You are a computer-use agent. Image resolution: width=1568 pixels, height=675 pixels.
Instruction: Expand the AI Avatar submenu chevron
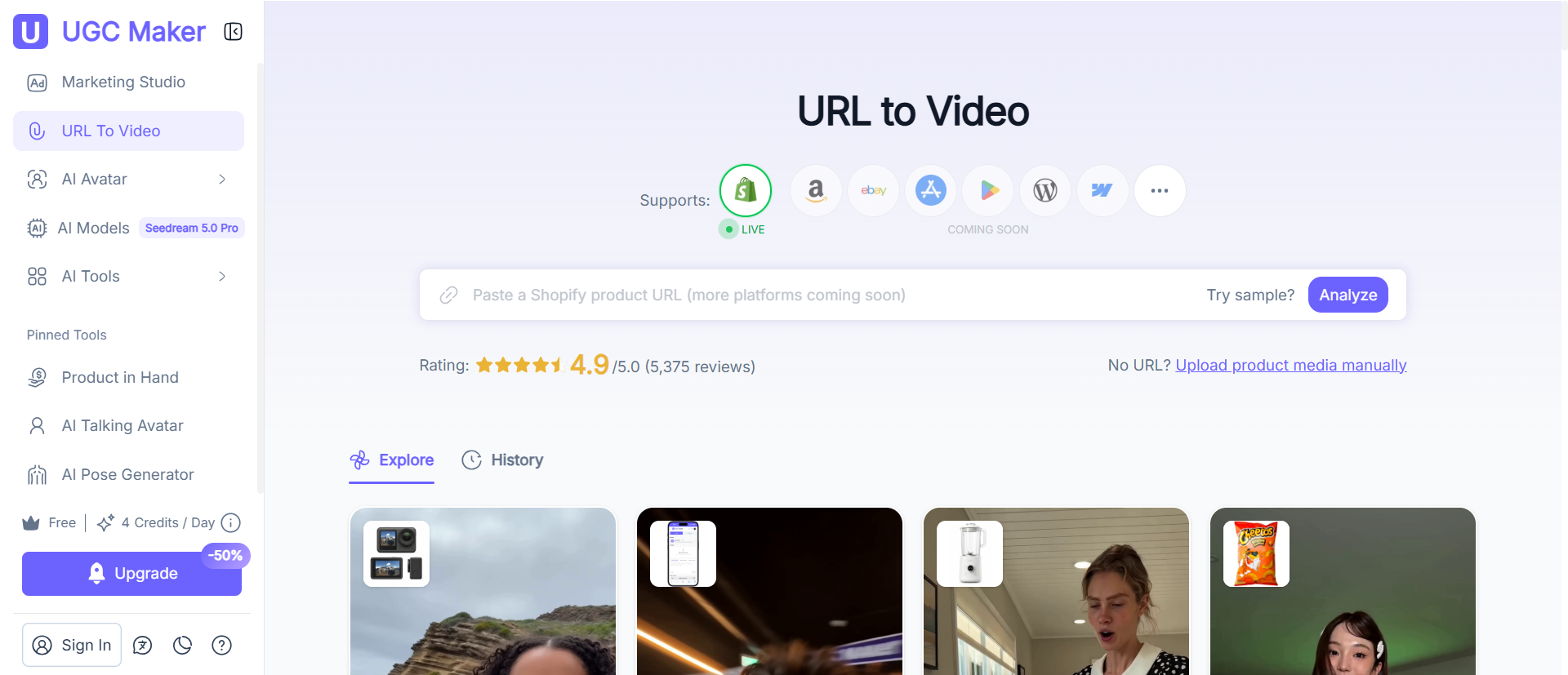point(222,180)
